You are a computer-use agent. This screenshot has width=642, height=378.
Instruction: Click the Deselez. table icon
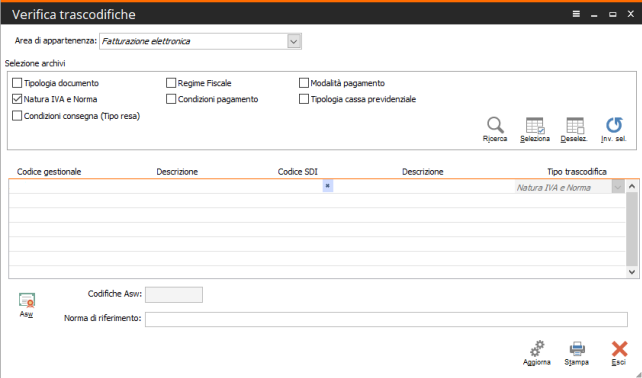tap(575, 125)
